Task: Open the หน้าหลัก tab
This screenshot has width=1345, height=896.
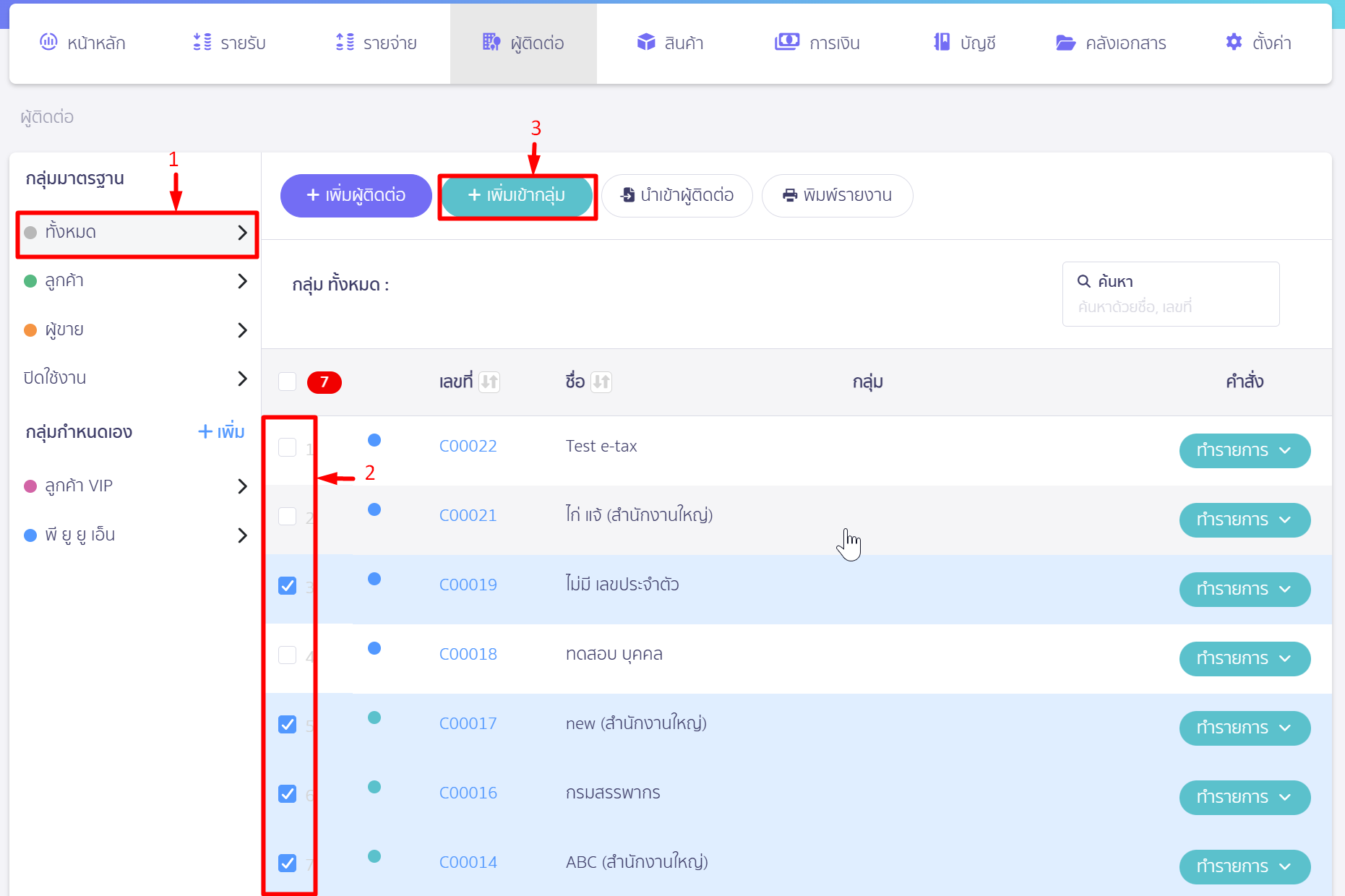Action: coord(82,43)
